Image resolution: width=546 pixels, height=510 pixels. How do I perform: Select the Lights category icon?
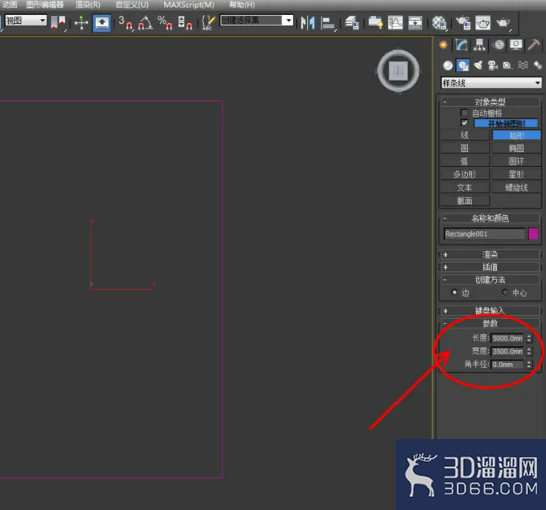tap(478, 65)
